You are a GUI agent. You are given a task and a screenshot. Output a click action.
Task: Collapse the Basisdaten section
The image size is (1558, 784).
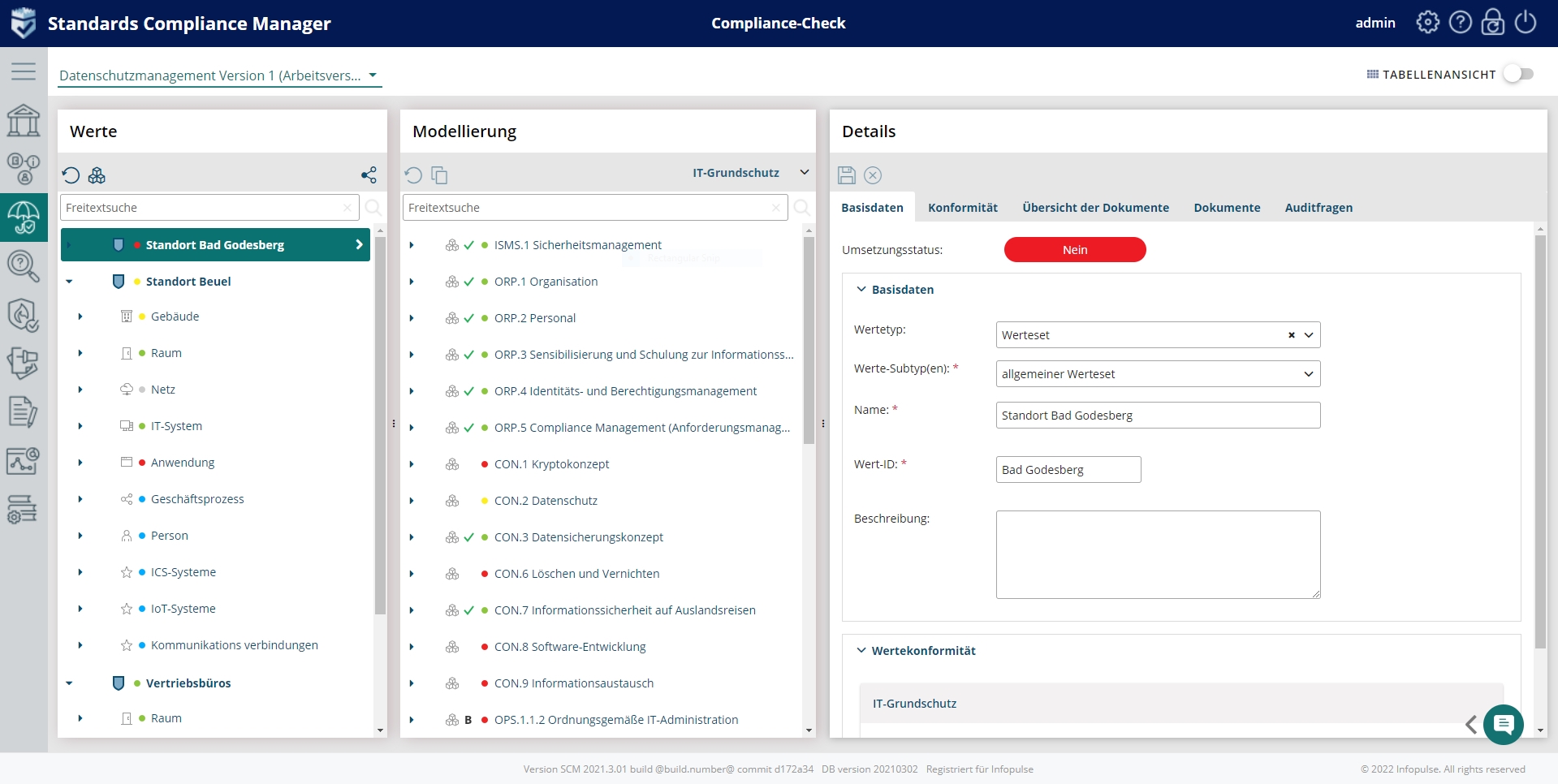pos(861,290)
